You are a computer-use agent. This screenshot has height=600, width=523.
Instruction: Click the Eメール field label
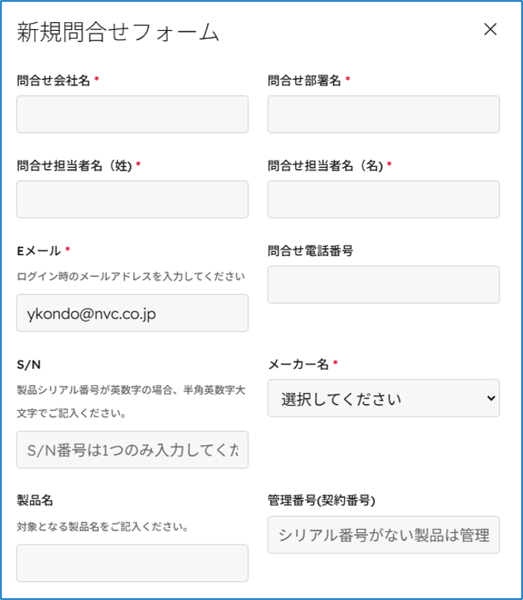pyautogui.click(x=39, y=251)
